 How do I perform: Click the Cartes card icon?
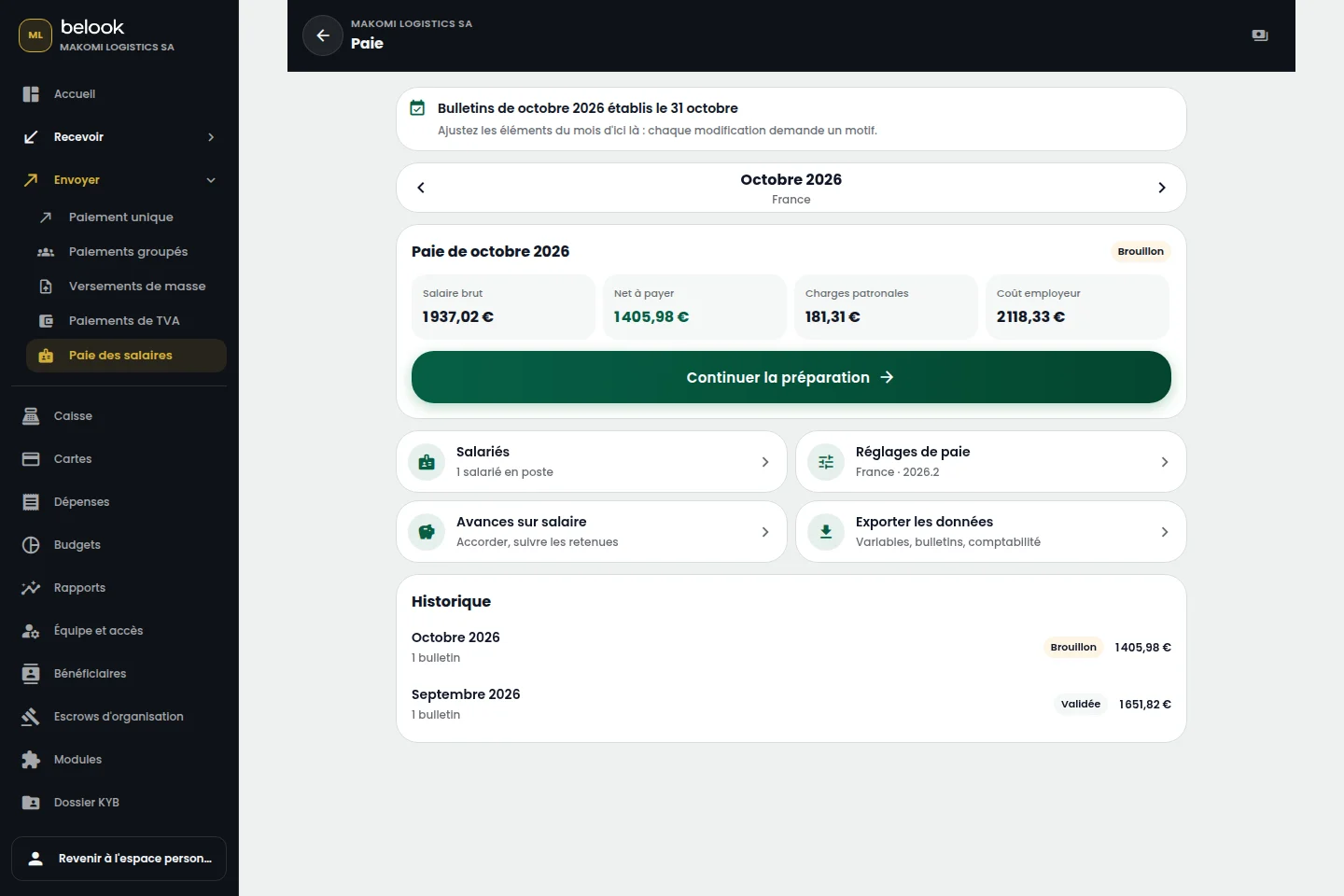point(31,459)
